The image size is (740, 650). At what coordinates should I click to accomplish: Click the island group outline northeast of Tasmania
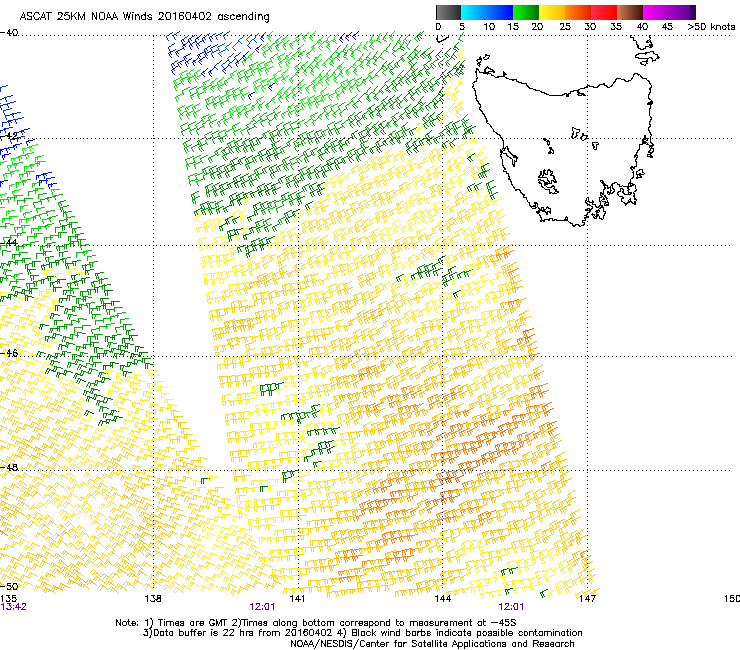[x=646, y=51]
